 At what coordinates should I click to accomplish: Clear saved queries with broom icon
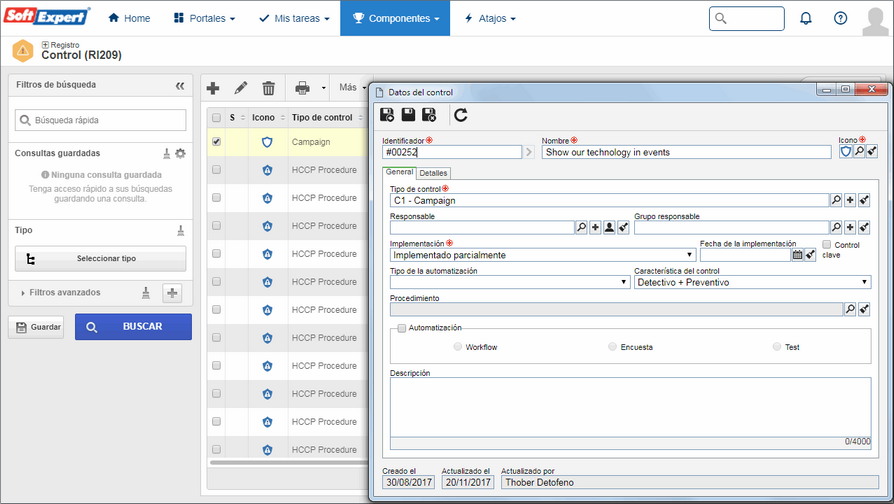(x=166, y=153)
